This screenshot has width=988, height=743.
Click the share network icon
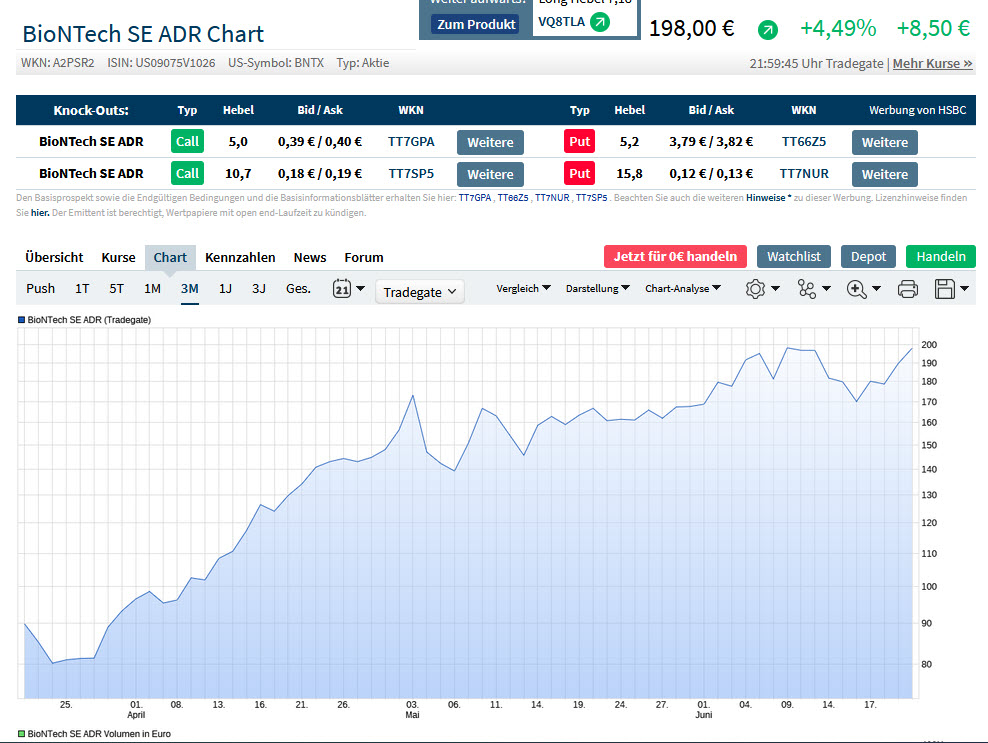click(807, 289)
